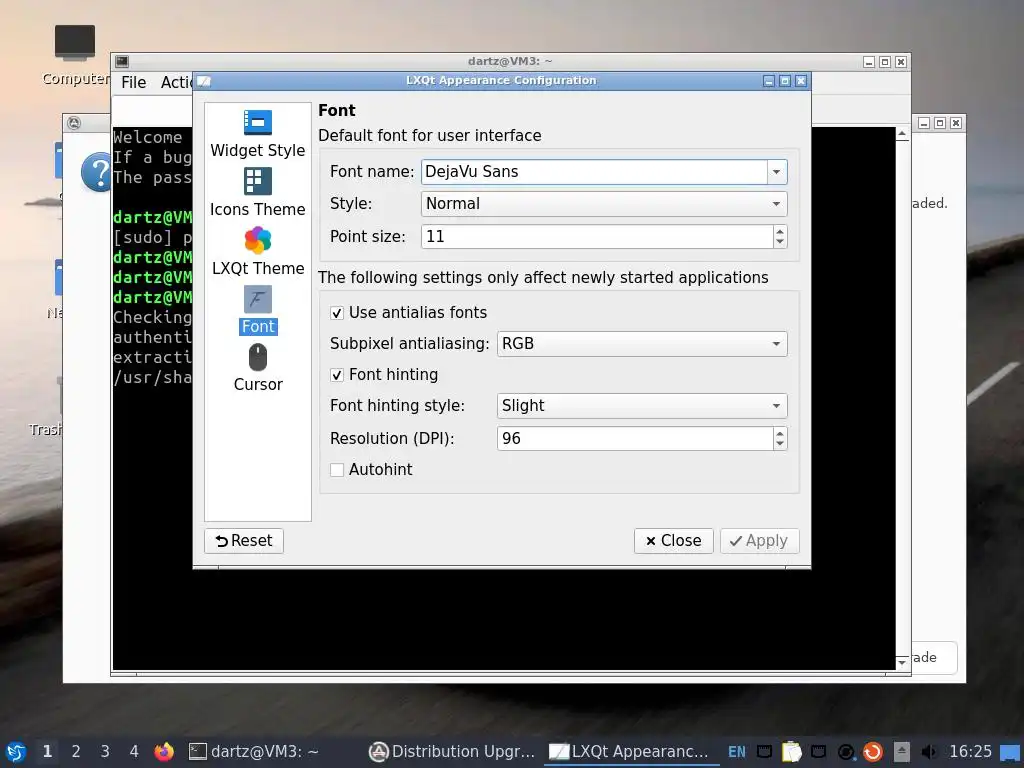Switch to dartz@VM3 terminal taskbar entry
1024x768 pixels.
271,752
